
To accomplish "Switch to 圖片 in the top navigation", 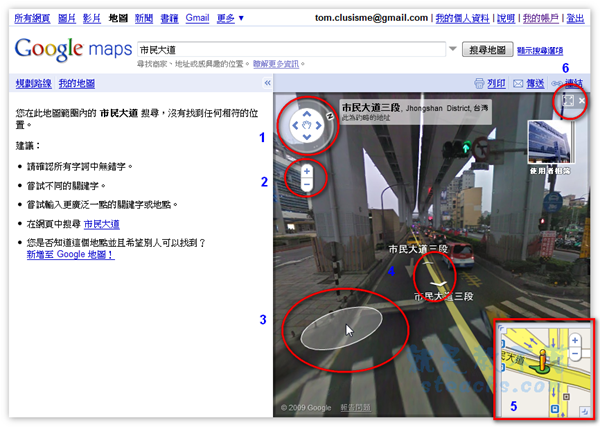I will [67, 18].
